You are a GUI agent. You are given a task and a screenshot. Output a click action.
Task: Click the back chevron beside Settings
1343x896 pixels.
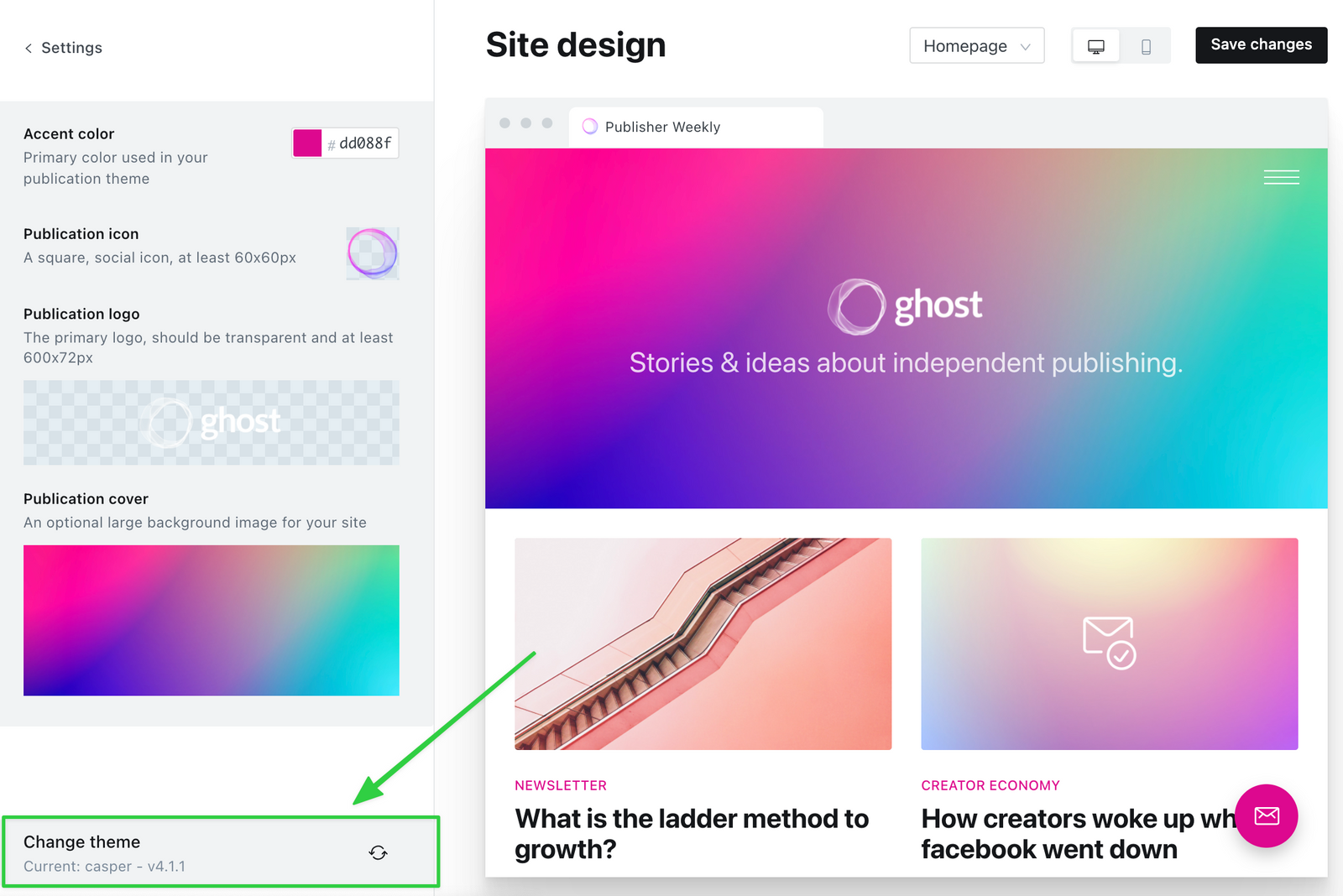[x=29, y=48]
